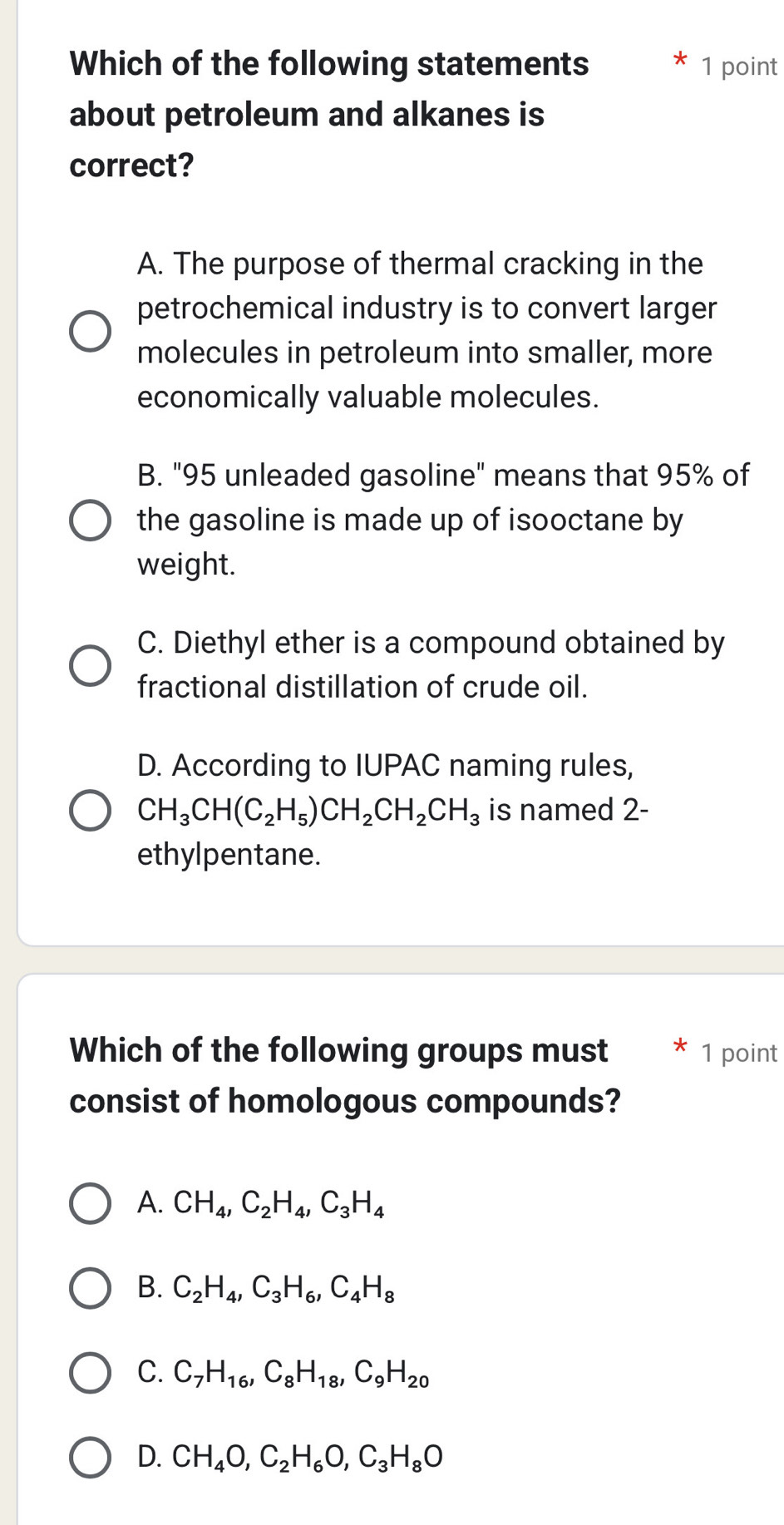Click the petroleum and alkanes question title
The height and width of the screenshot is (1525, 784).
[329, 114]
